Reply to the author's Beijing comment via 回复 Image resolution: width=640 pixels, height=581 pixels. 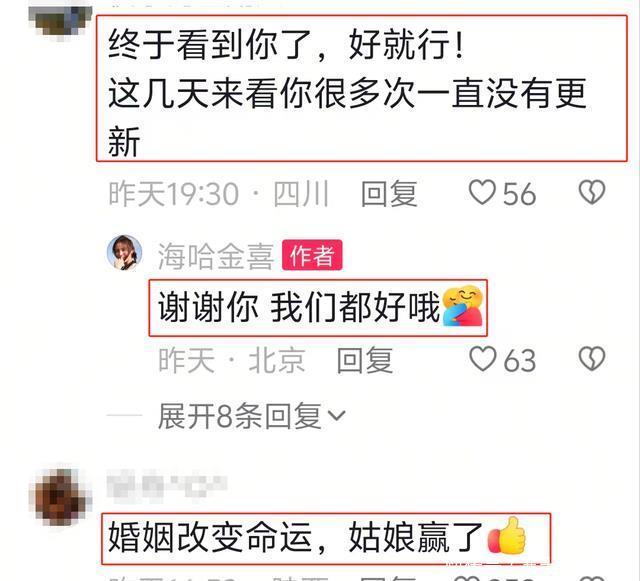coord(365,360)
